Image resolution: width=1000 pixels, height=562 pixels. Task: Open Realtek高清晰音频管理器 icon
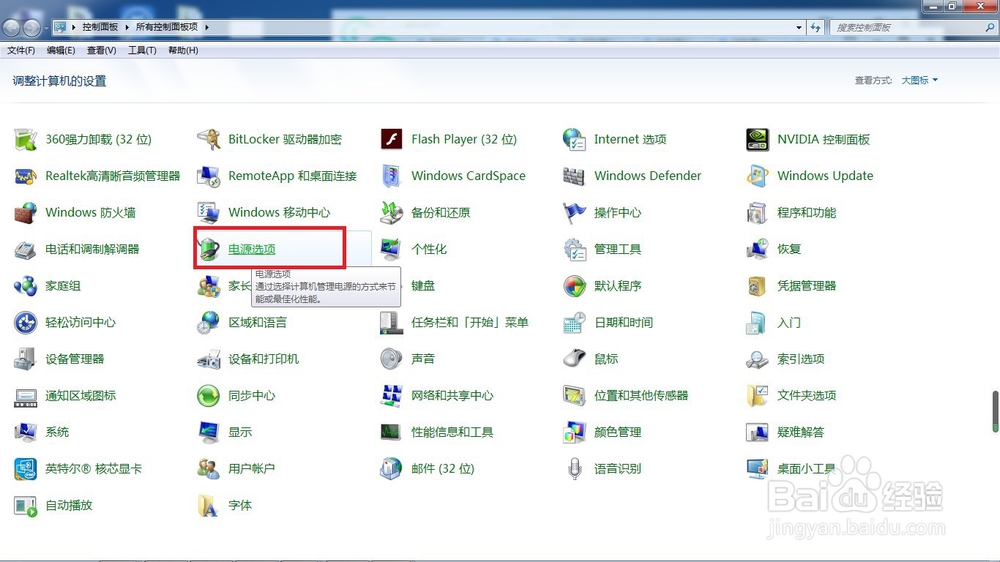tap(26, 176)
